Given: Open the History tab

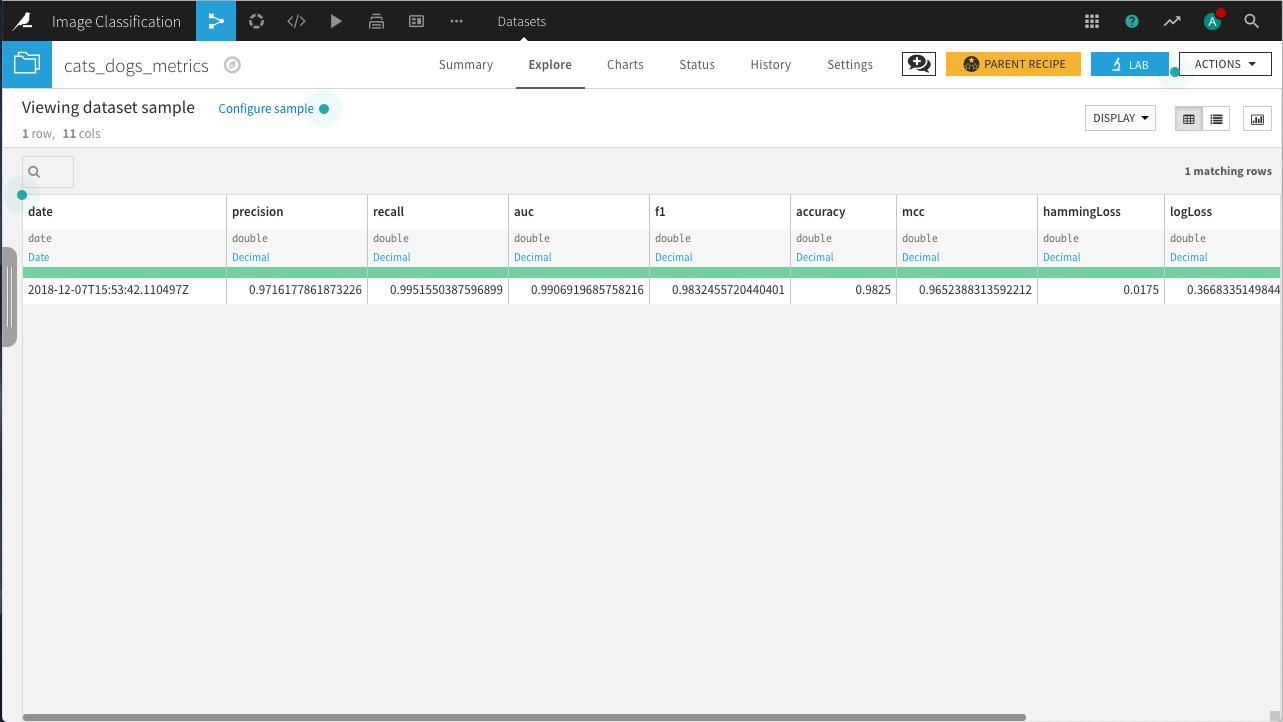Looking at the screenshot, I should tap(770, 65).
